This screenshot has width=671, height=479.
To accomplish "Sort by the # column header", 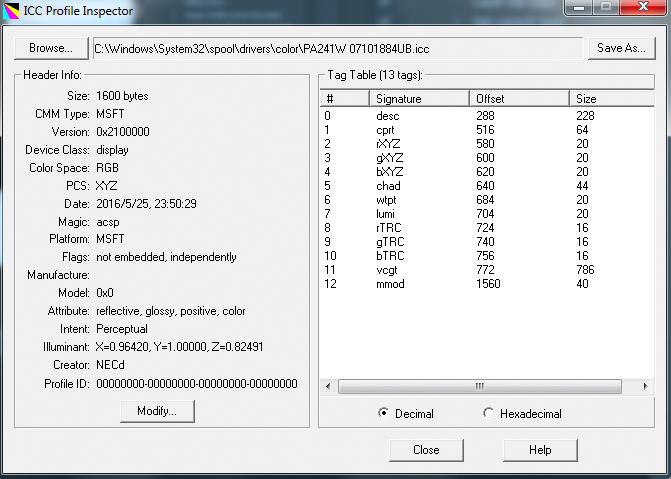I will [344, 98].
